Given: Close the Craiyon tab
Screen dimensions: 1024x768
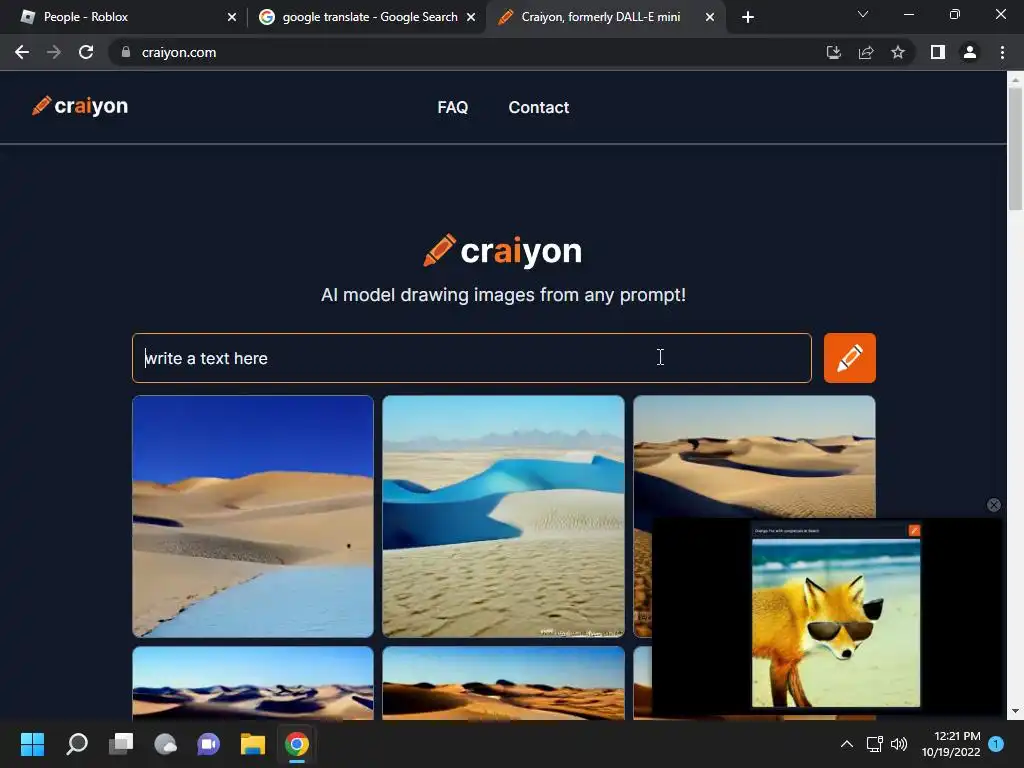Looking at the screenshot, I should (x=710, y=17).
